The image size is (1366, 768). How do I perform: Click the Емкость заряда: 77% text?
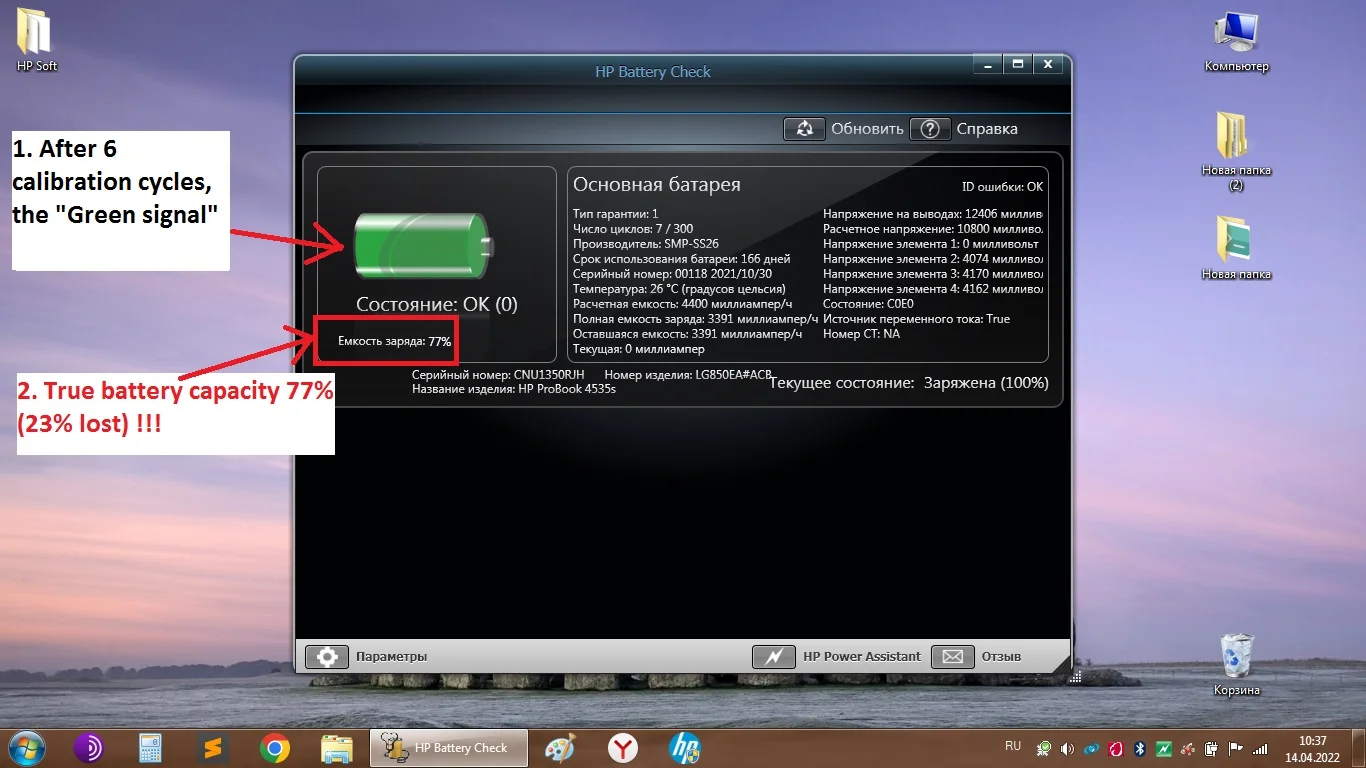[394, 341]
